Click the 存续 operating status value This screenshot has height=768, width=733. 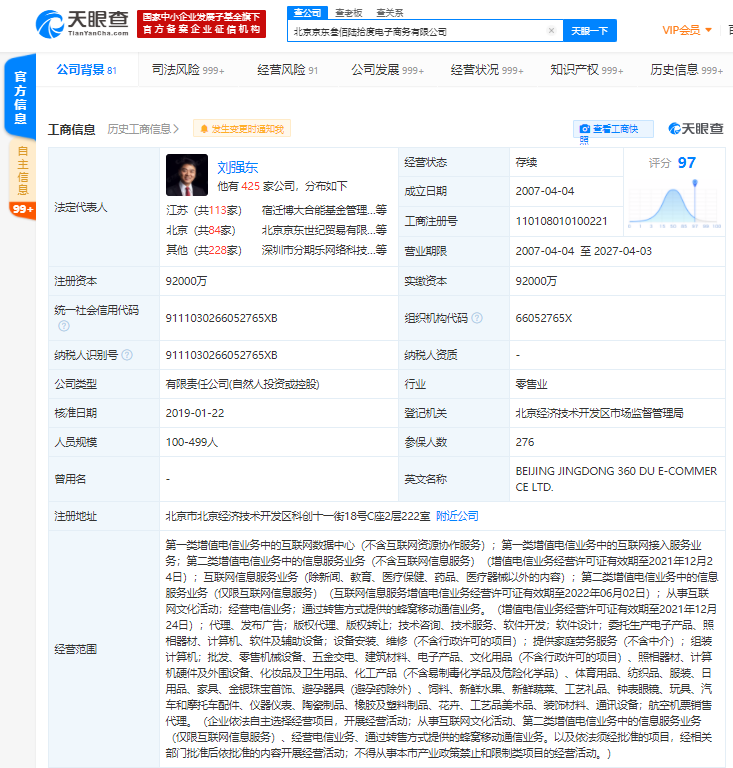(526, 162)
